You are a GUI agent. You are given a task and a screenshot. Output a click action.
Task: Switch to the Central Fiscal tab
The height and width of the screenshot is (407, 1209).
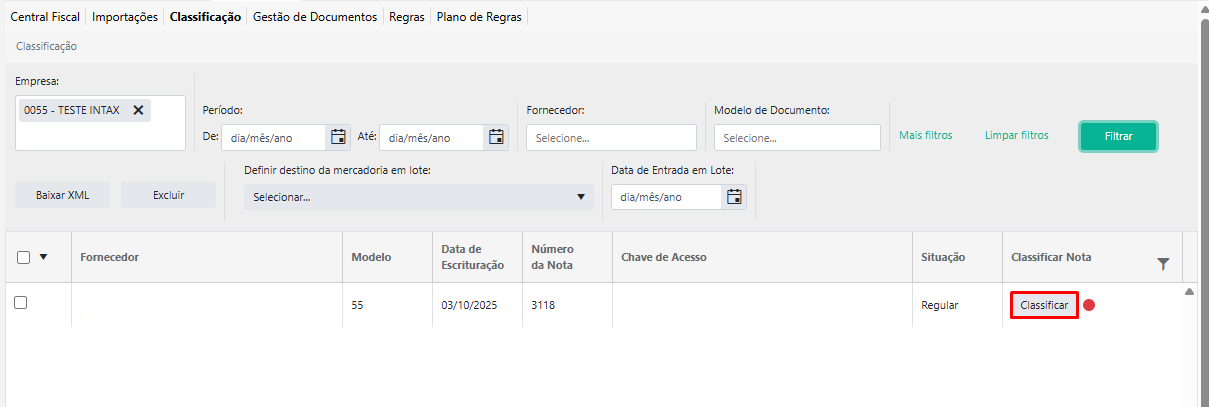45,17
